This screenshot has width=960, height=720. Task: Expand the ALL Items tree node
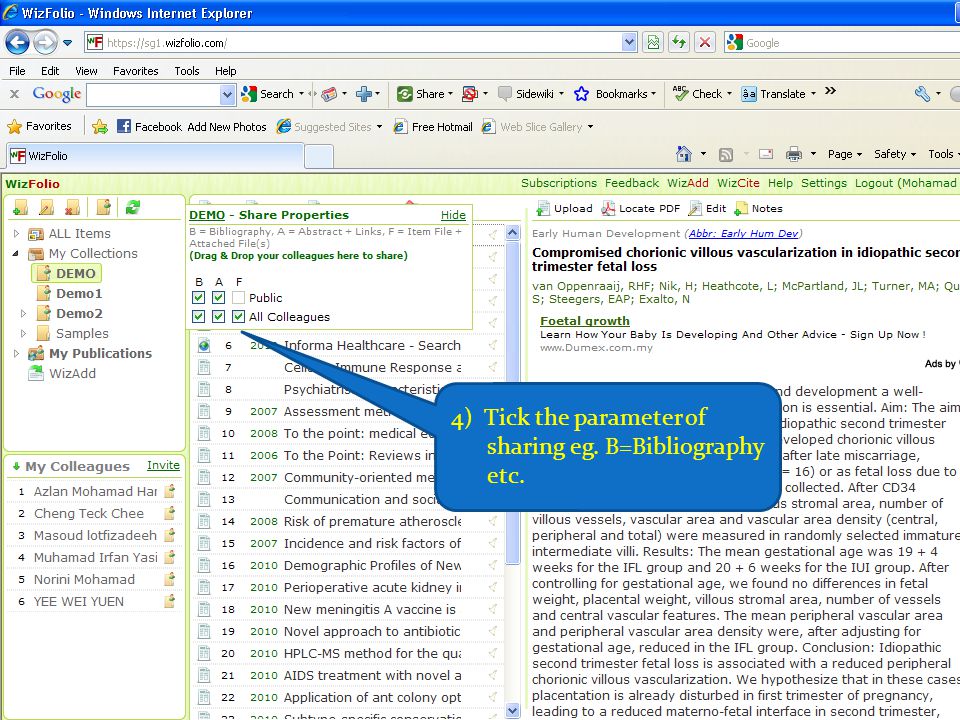click(17, 233)
